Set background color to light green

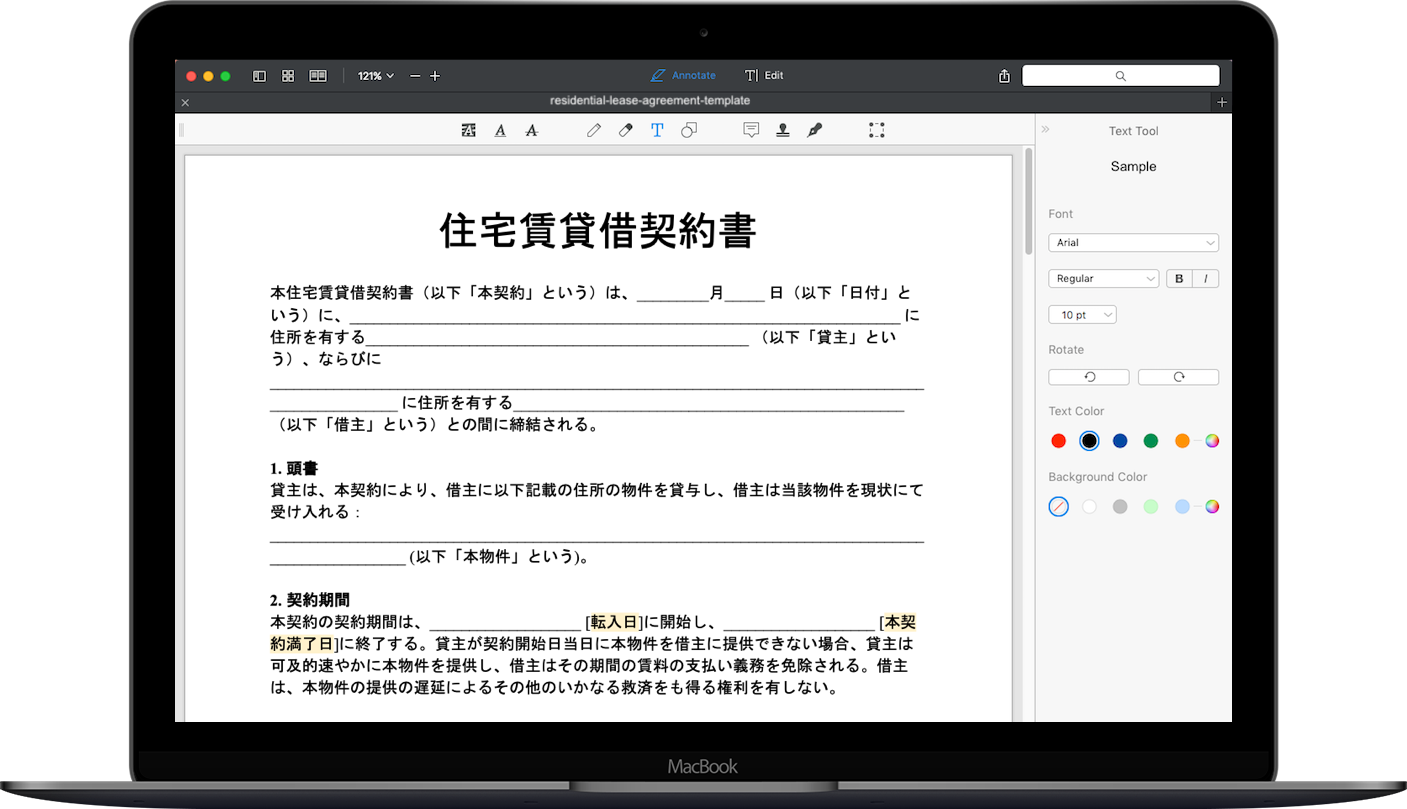(x=1151, y=507)
